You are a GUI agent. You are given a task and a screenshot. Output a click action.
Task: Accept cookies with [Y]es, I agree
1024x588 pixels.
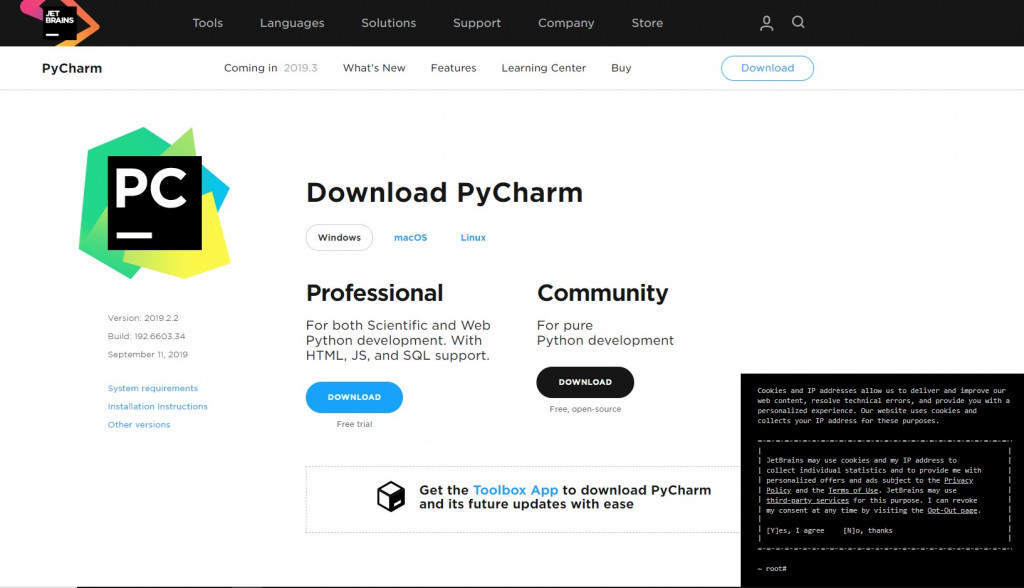[795, 531]
